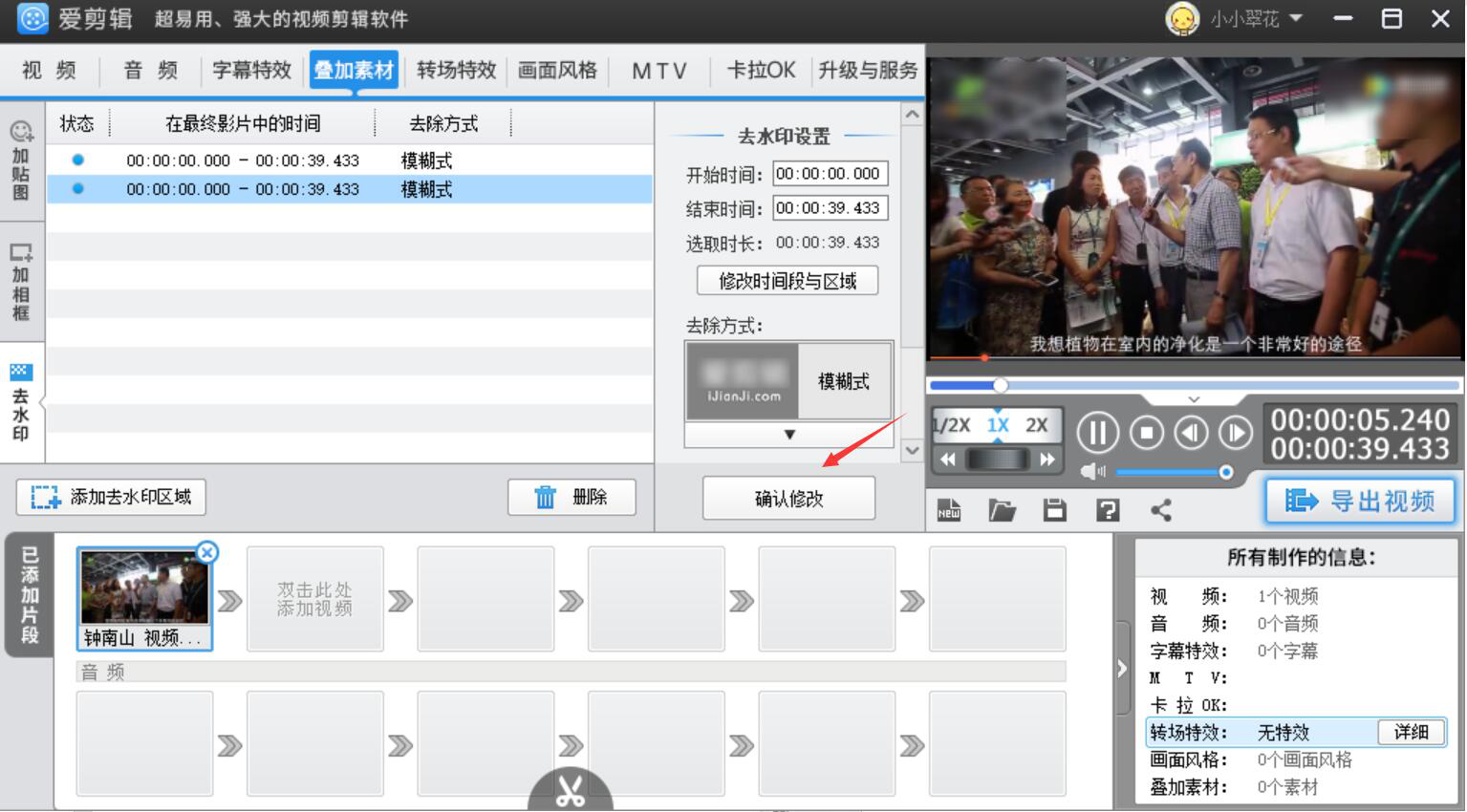The width and height of the screenshot is (1467, 812).
Task: Remove the 钟南山 video clip
Action: [207, 552]
